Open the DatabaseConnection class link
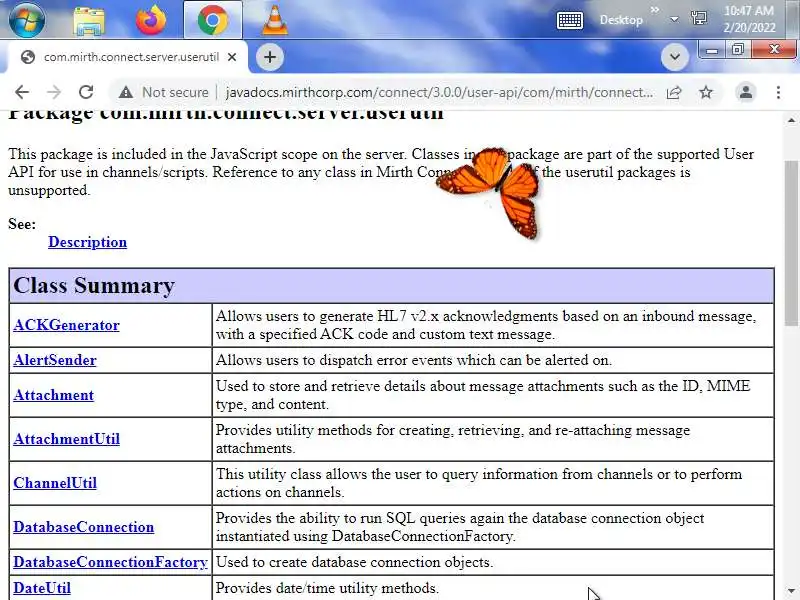800x600 pixels. 84,527
